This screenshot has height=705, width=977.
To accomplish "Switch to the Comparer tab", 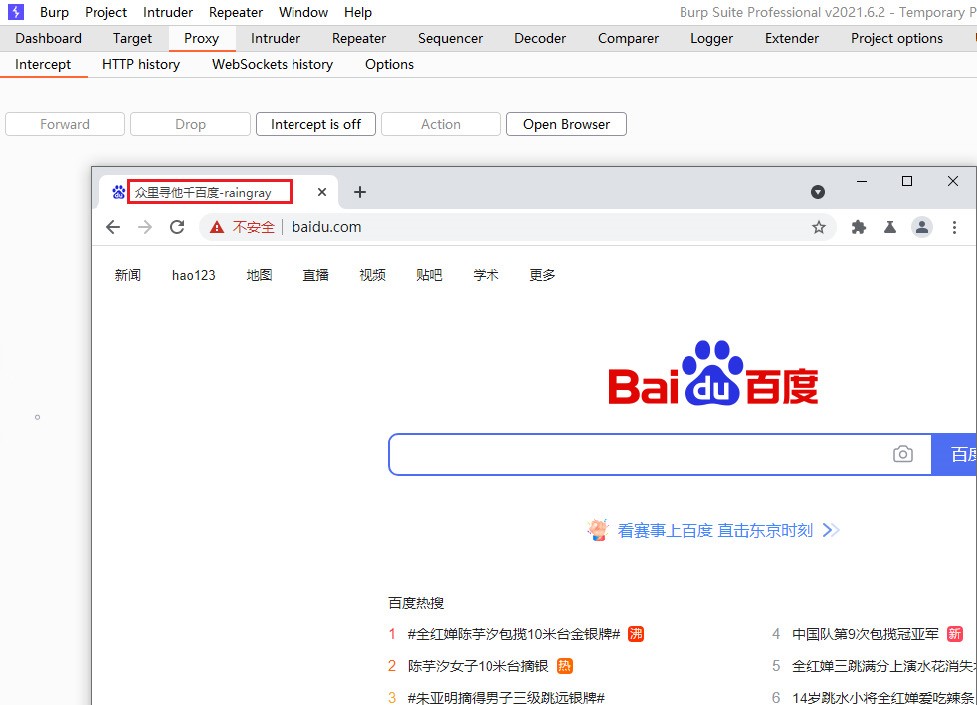I will click(x=628, y=38).
